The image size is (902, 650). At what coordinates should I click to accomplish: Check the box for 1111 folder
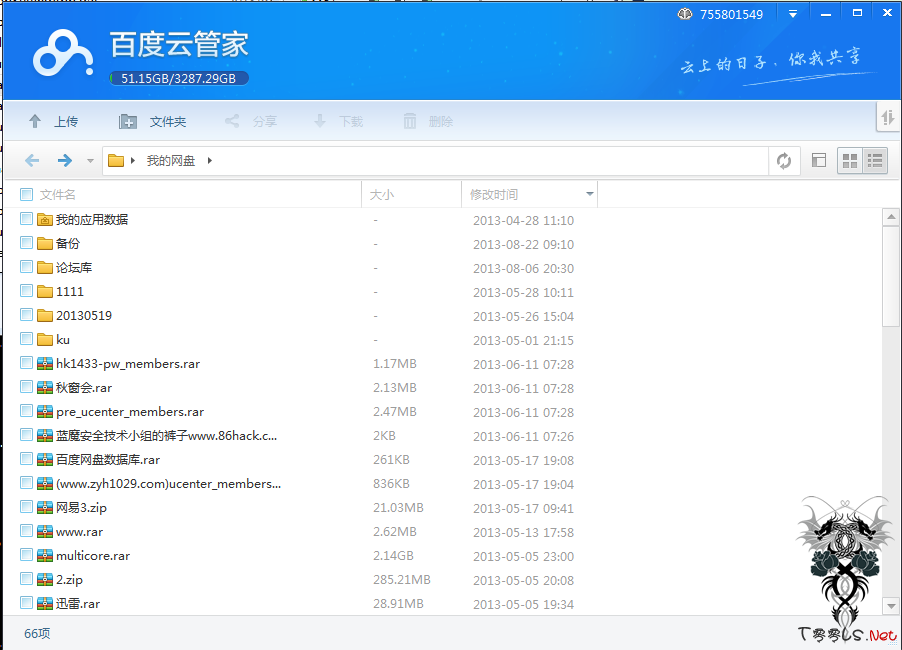tap(26, 290)
